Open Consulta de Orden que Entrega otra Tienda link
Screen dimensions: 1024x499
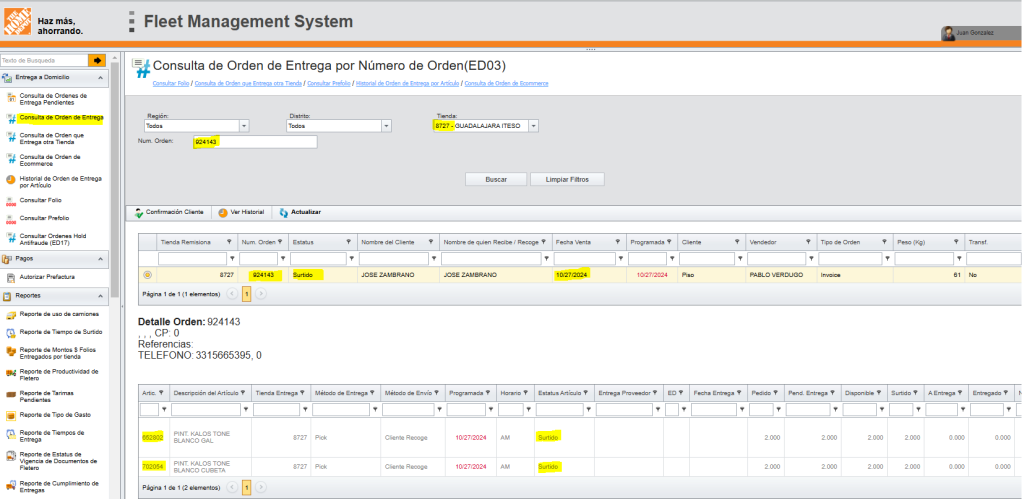[x=248, y=84]
